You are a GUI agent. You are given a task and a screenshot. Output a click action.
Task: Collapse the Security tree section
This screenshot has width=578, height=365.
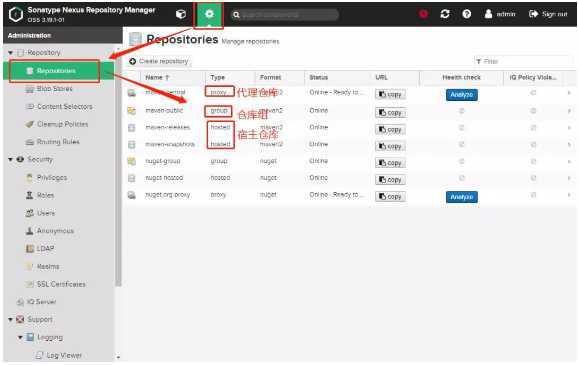(x=10, y=159)
